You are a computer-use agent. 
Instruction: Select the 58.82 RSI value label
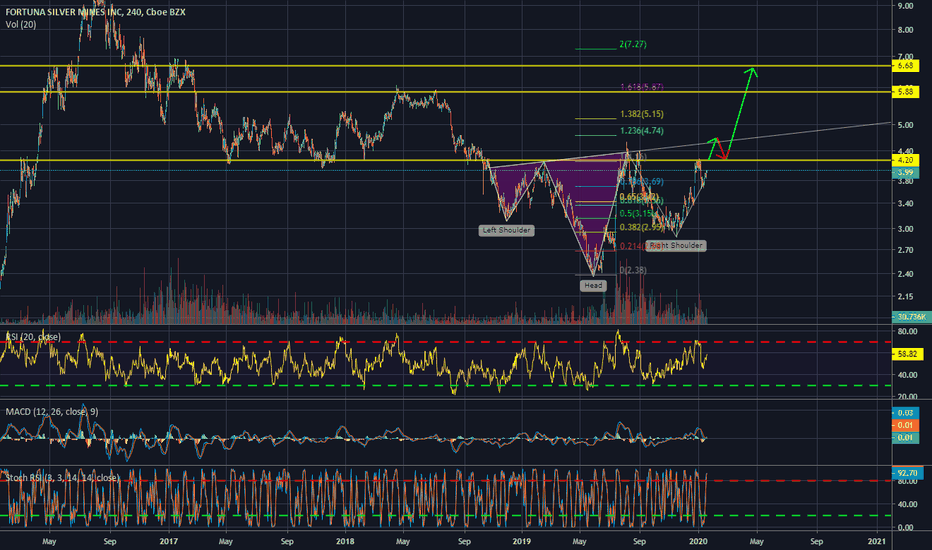coord(908,354)
